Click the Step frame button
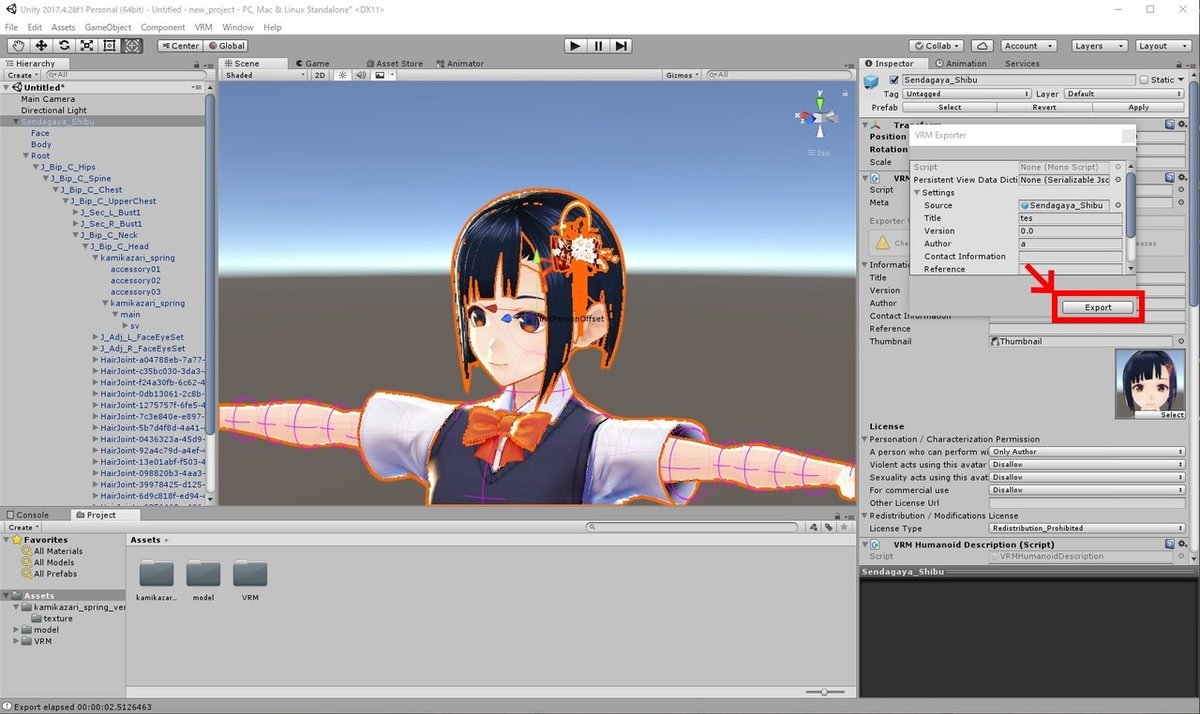Screen dimensions: 1200x714 pyautogui.click(x=622, y=45)
